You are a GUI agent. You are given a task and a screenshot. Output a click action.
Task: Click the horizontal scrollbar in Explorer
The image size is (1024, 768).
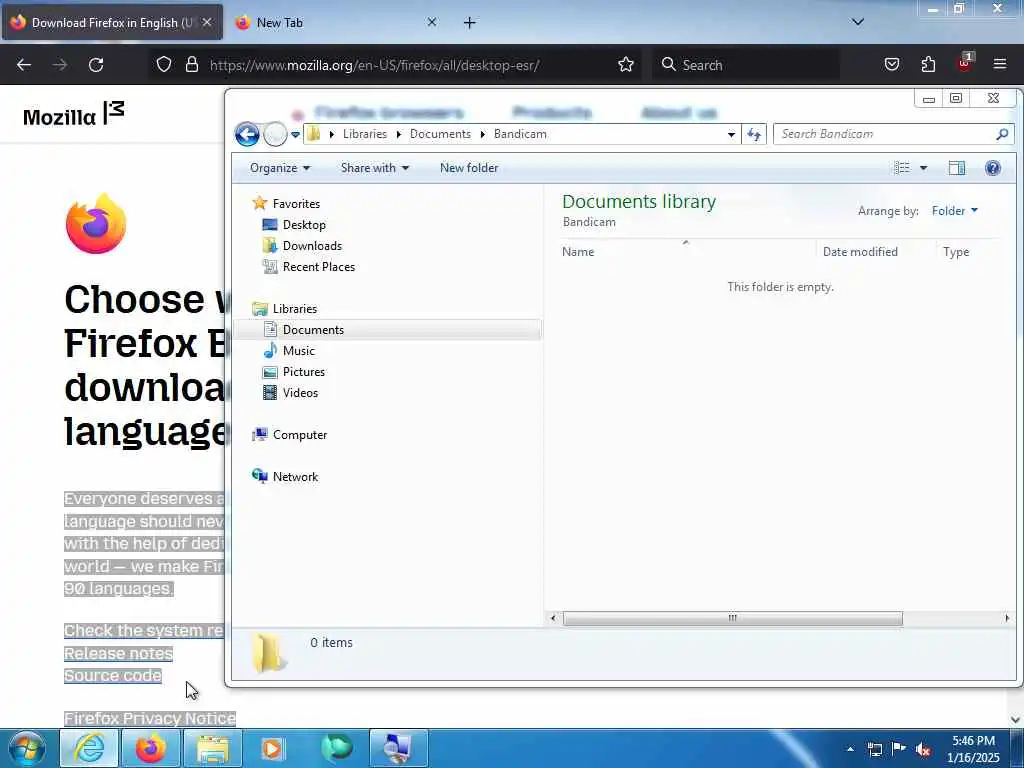tap(733, 618)
